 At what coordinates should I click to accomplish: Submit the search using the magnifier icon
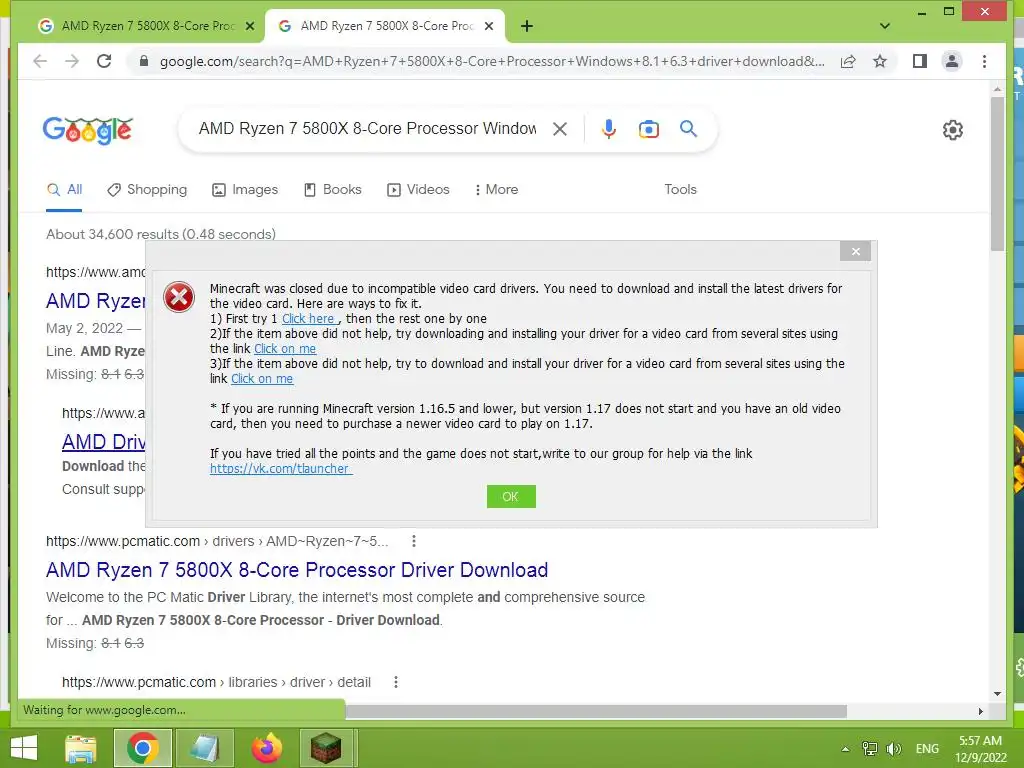coord(688,129)
